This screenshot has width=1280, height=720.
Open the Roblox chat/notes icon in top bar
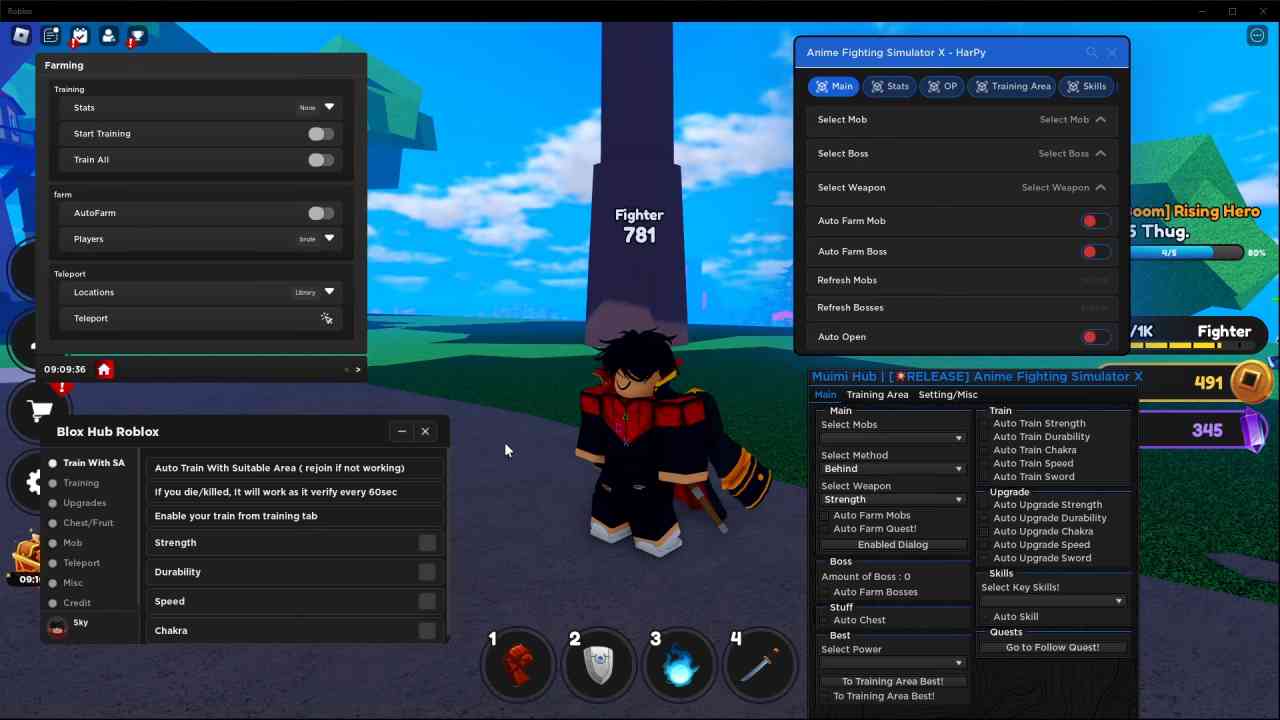coord(51,36)
